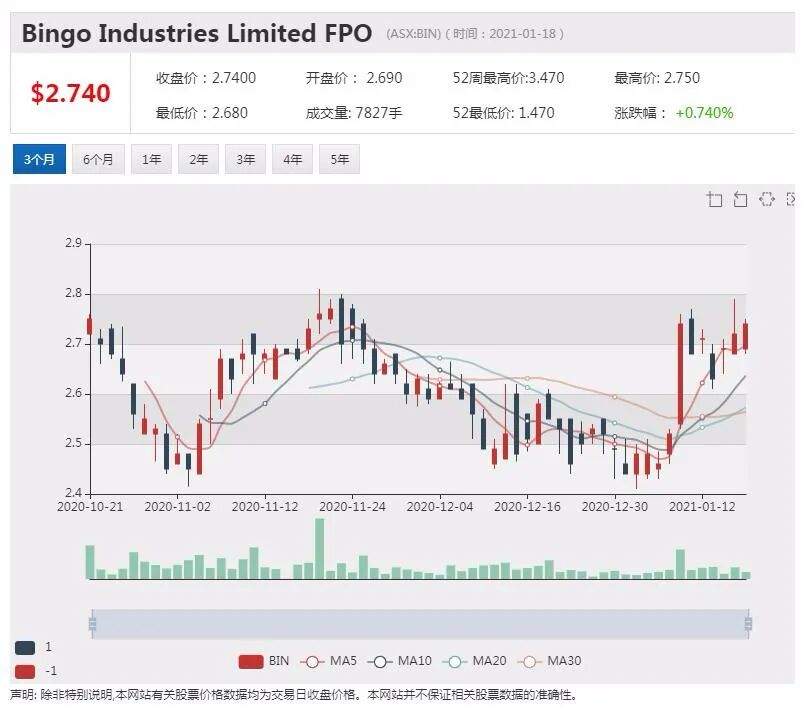Click the 开盘价： 2.690 value

354,78
